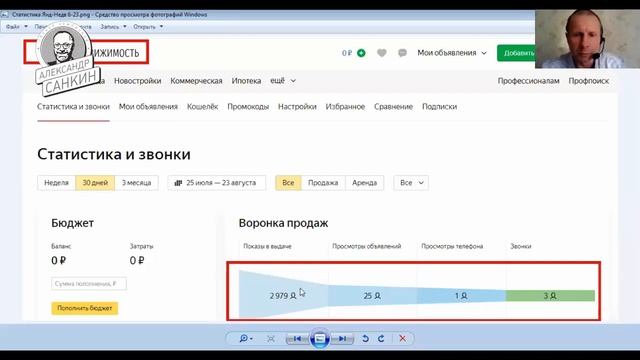Start the slideshow with the round center button
The width and height of the screenshot is (640, 360).
[320, 338]
